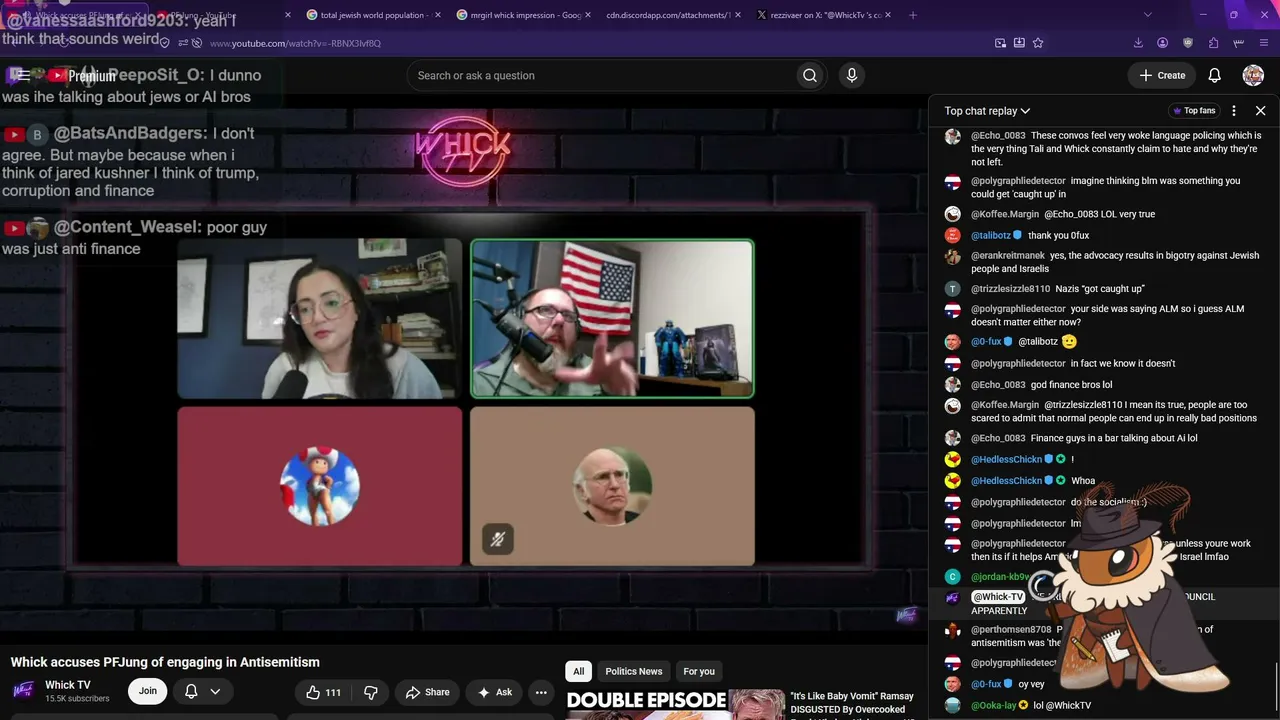Screen dimensions: 1280x720
Task: Click the muted microphone icon in video
Action: click(x=498, y=539)
